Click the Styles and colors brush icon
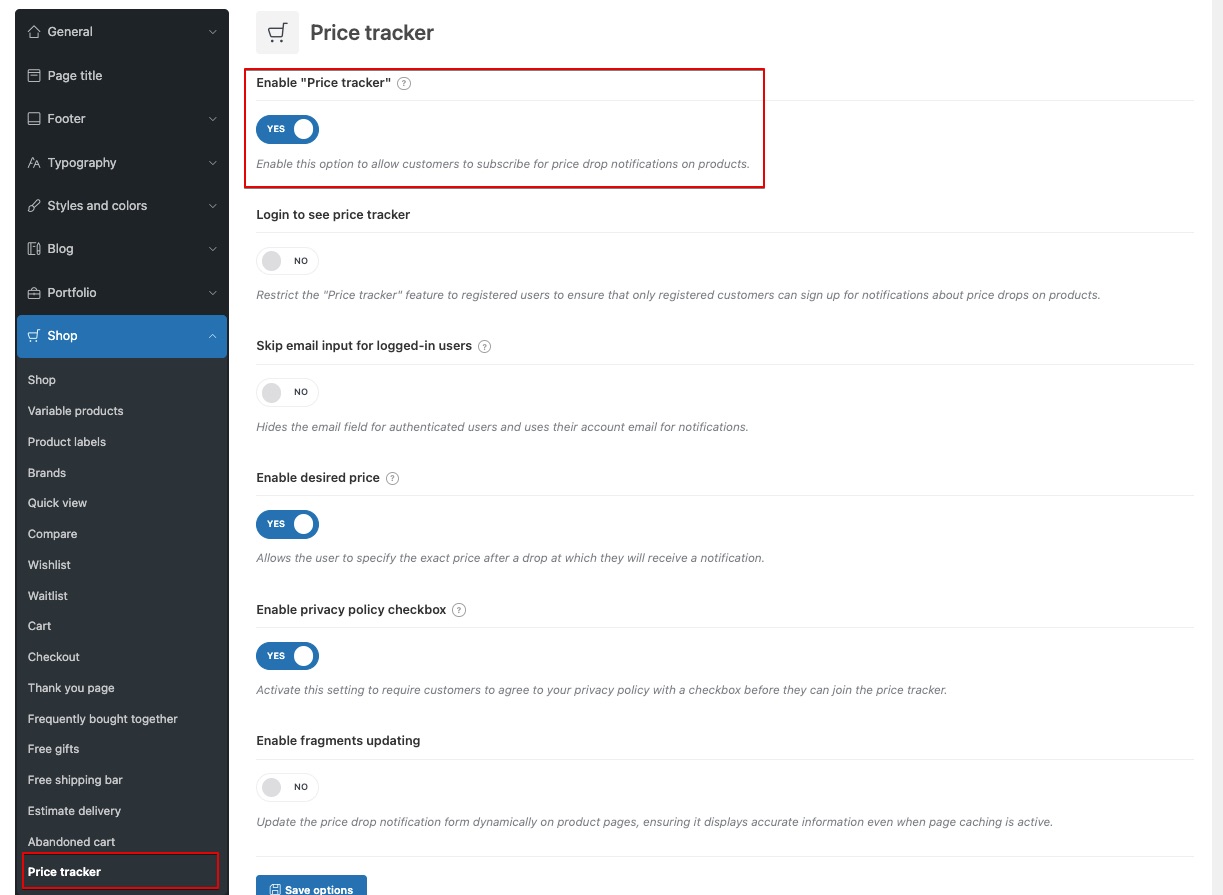1223x895 pixels. click(34, 206)
